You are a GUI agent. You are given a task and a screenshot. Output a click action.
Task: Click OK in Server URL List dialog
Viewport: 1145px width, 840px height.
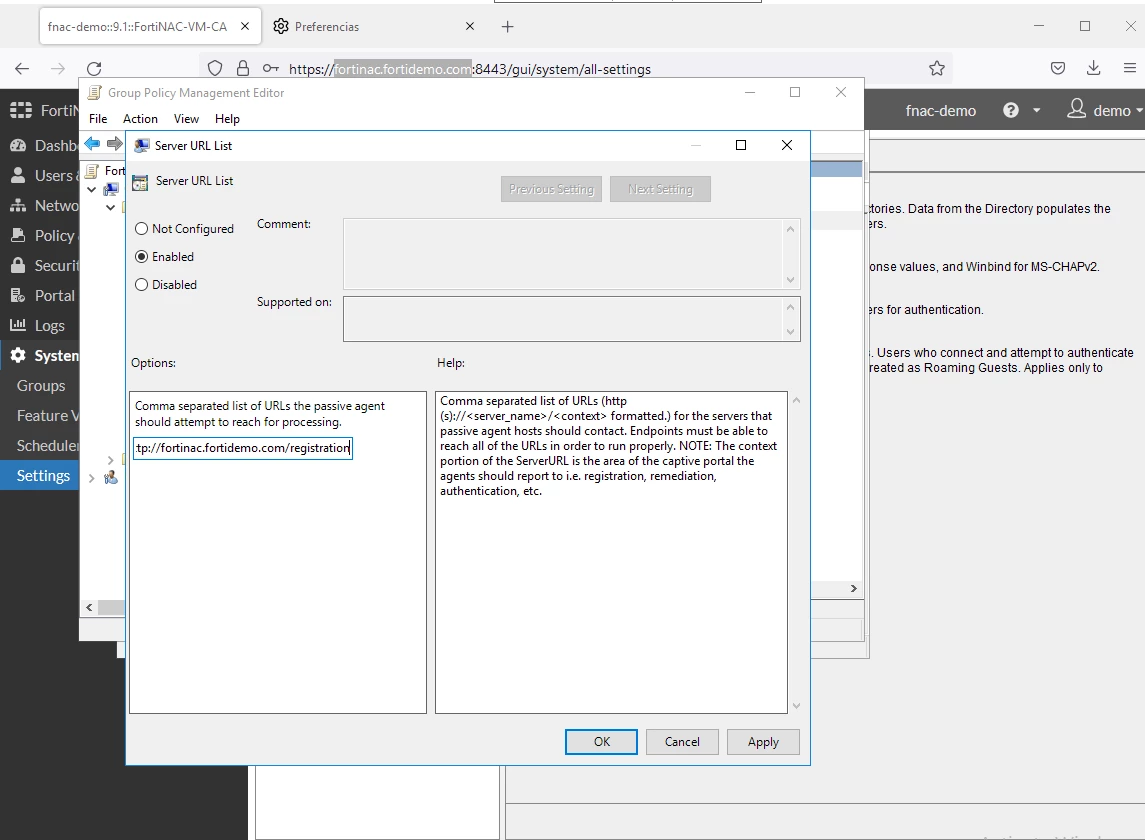point(601,741)
